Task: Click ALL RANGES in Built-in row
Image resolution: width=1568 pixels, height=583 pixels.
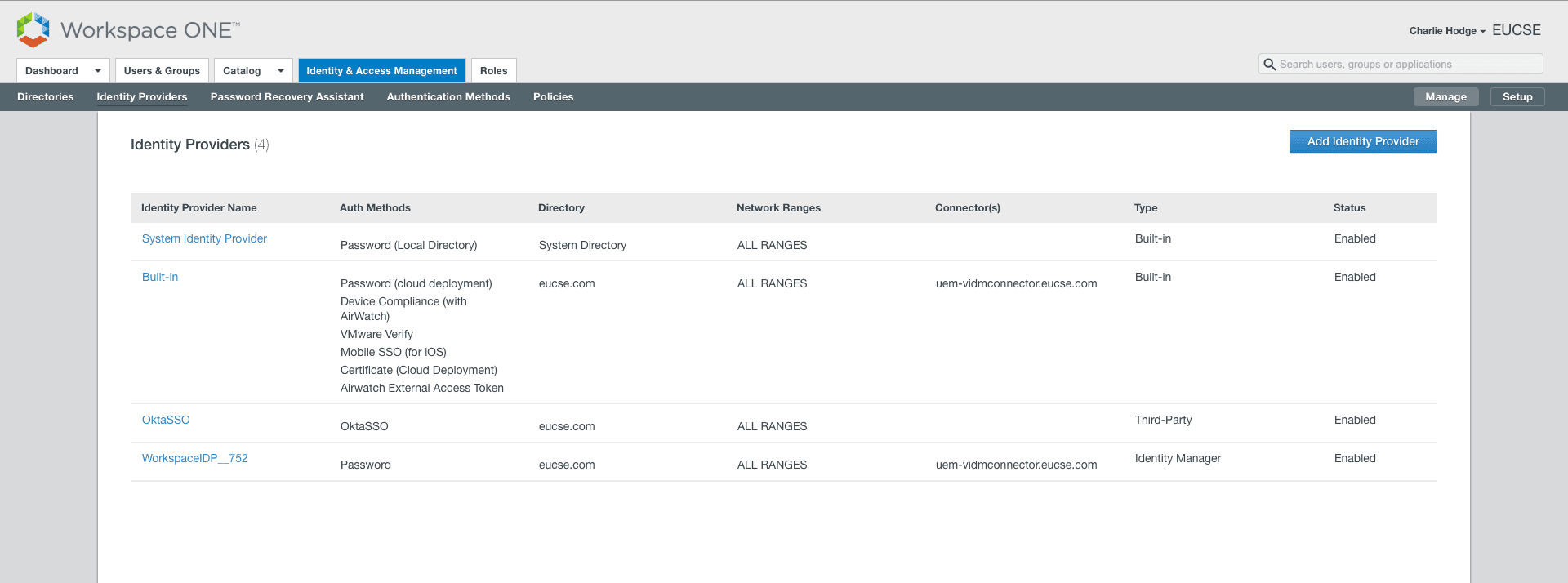Action: (772, 284)
